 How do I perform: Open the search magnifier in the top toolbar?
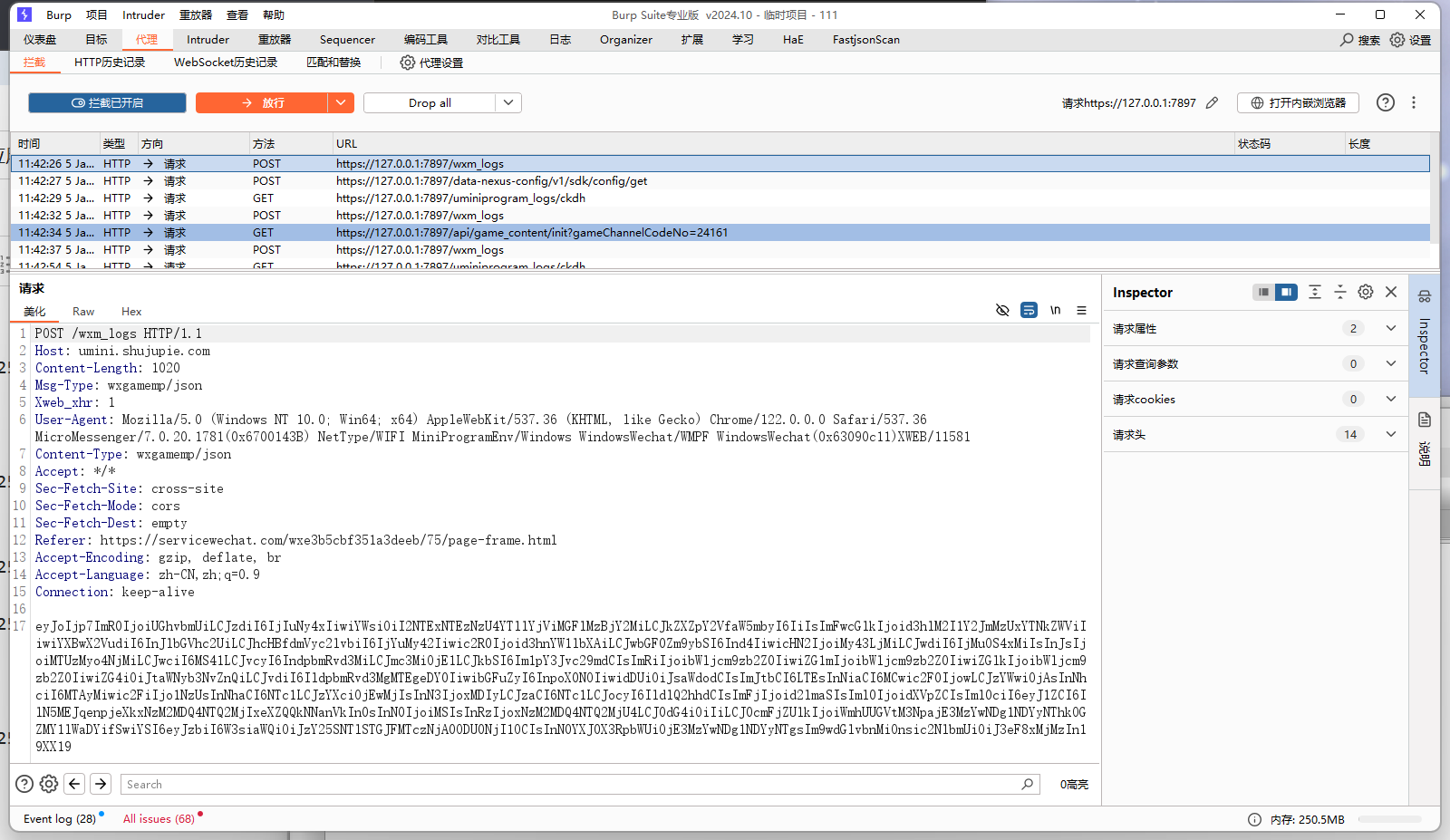tap(1347, 40)
